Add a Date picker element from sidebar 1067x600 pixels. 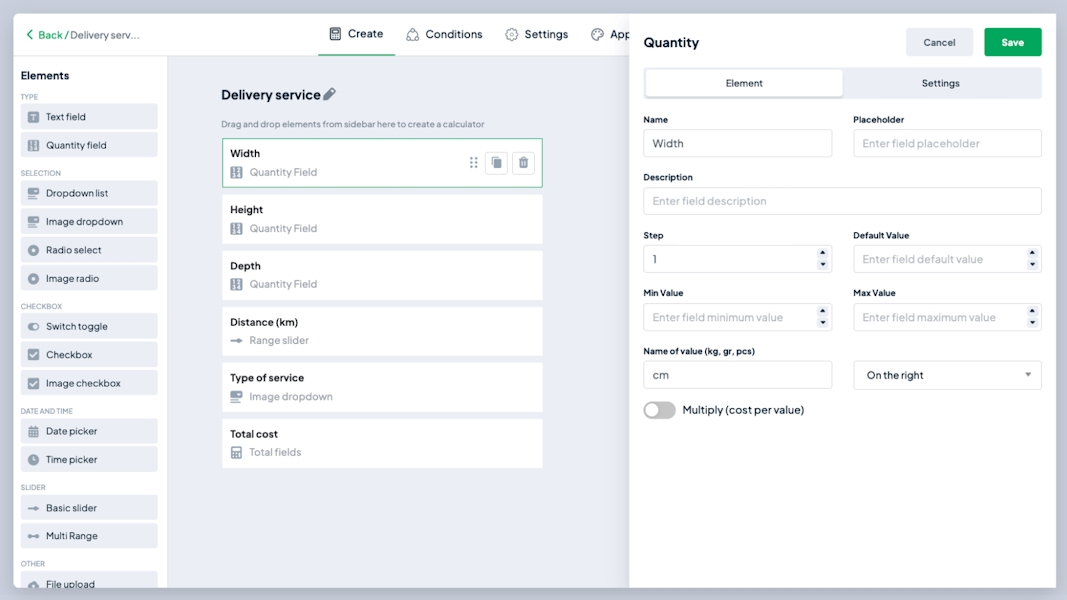[x=89, y=431]
